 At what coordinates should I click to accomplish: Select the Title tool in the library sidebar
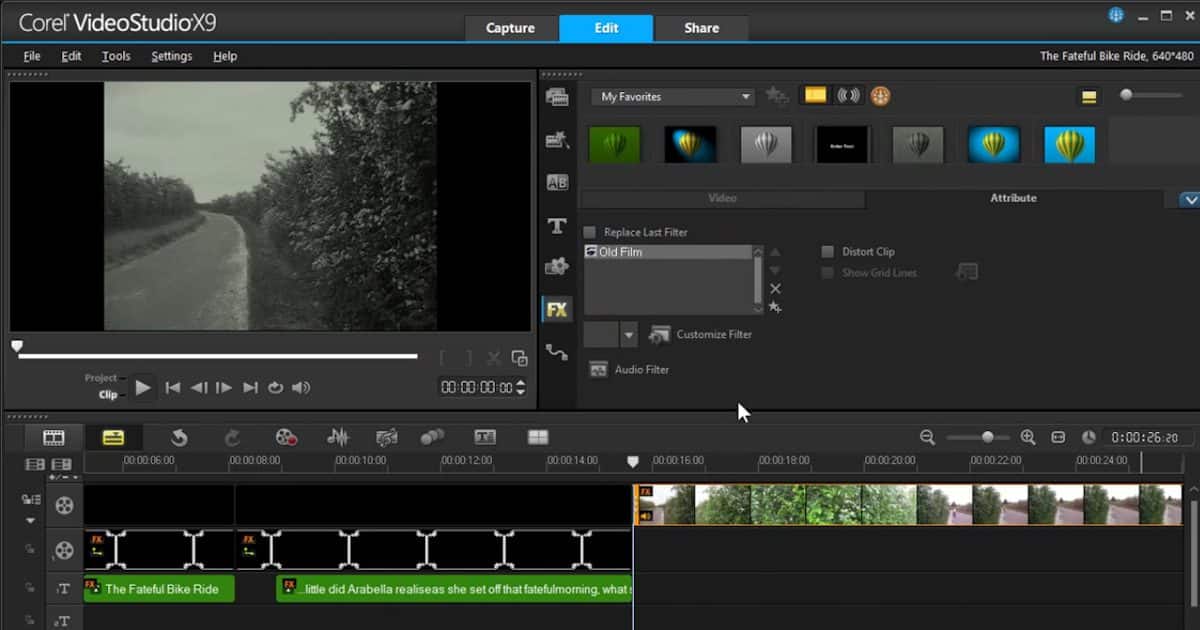coord(557,226)
